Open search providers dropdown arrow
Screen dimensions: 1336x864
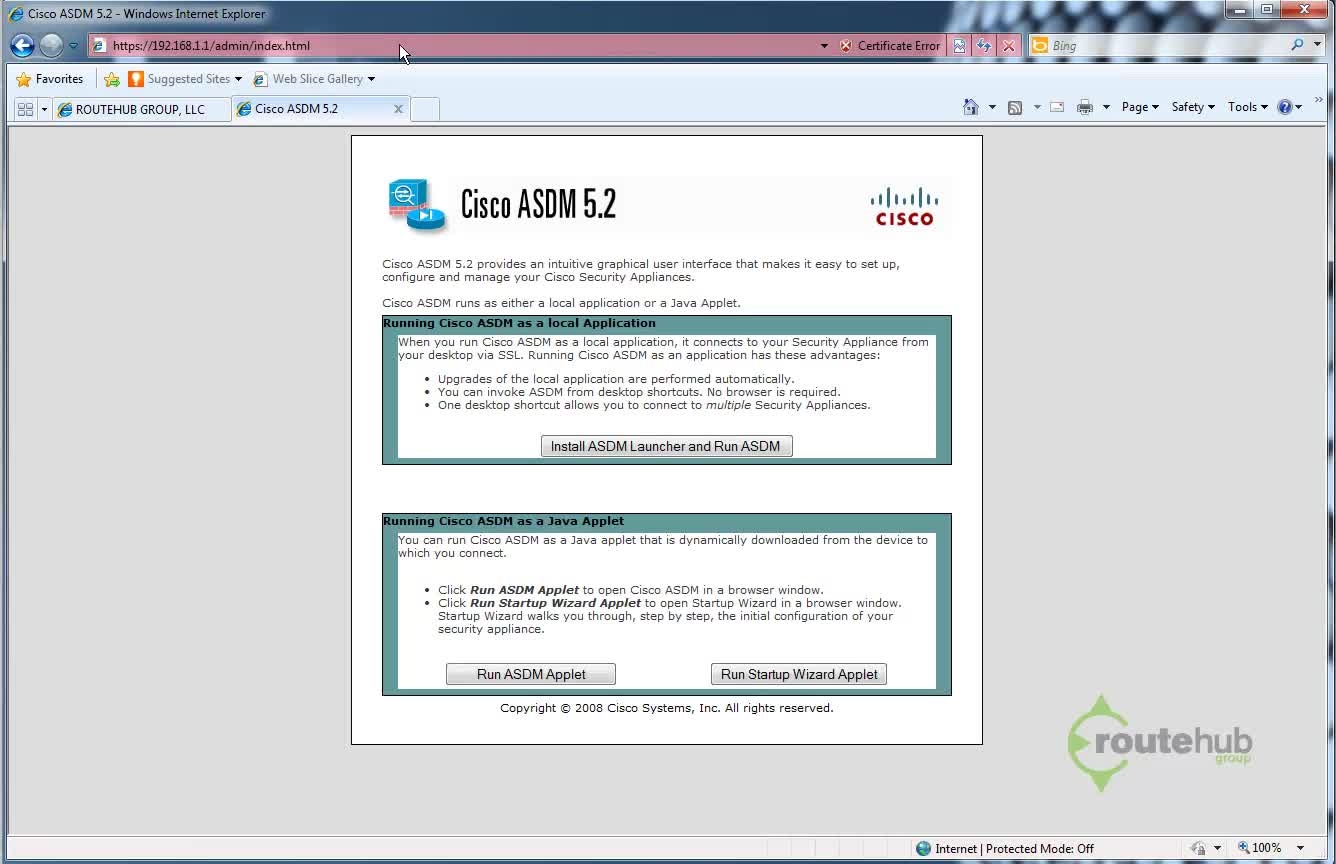click(x=1316, y=46)
